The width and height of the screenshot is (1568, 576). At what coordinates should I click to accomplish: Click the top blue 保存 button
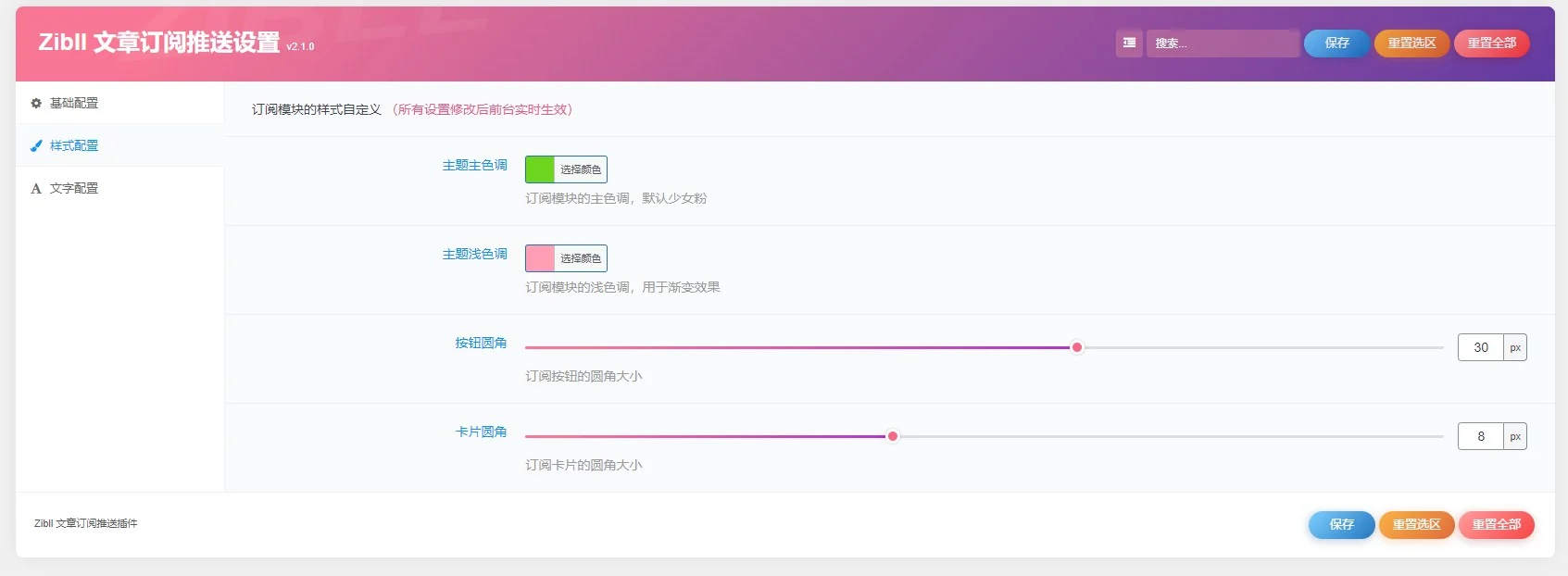1336,44
